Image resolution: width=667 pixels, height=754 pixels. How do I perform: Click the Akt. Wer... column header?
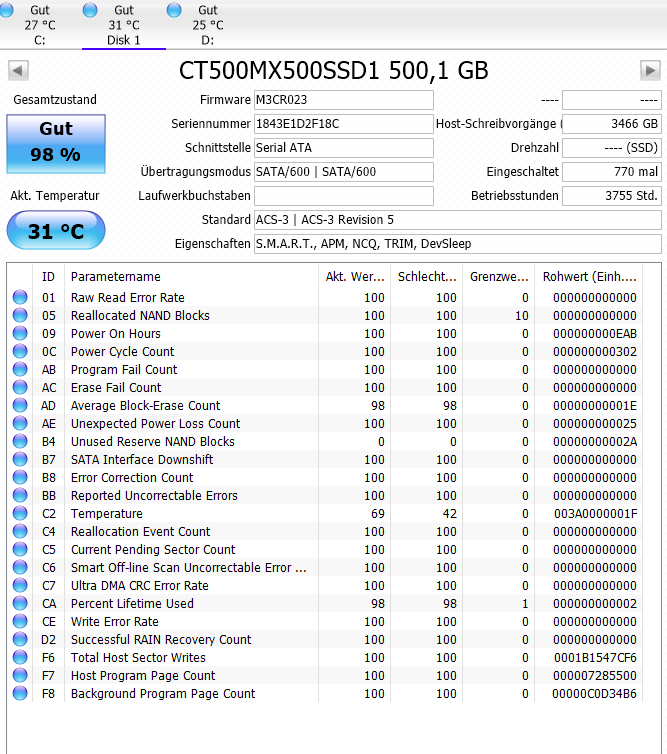click(x=354, y=276)
